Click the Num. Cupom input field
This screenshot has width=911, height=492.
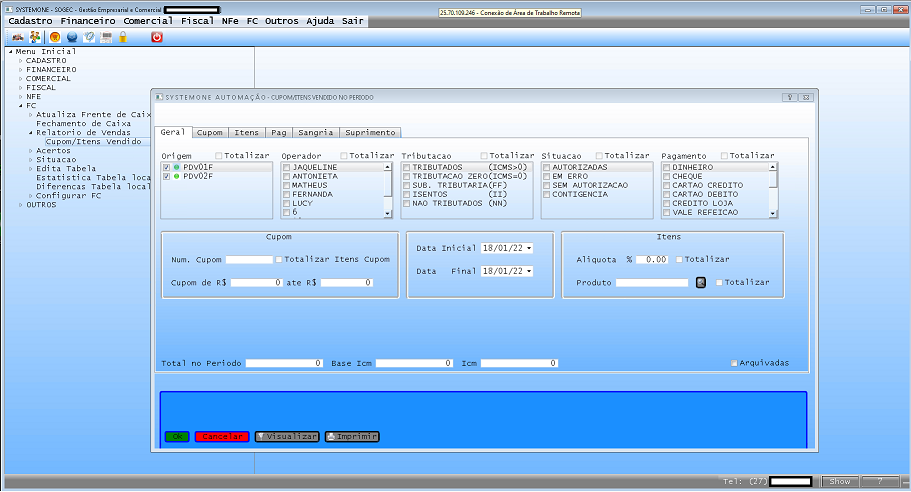[249, 259]
